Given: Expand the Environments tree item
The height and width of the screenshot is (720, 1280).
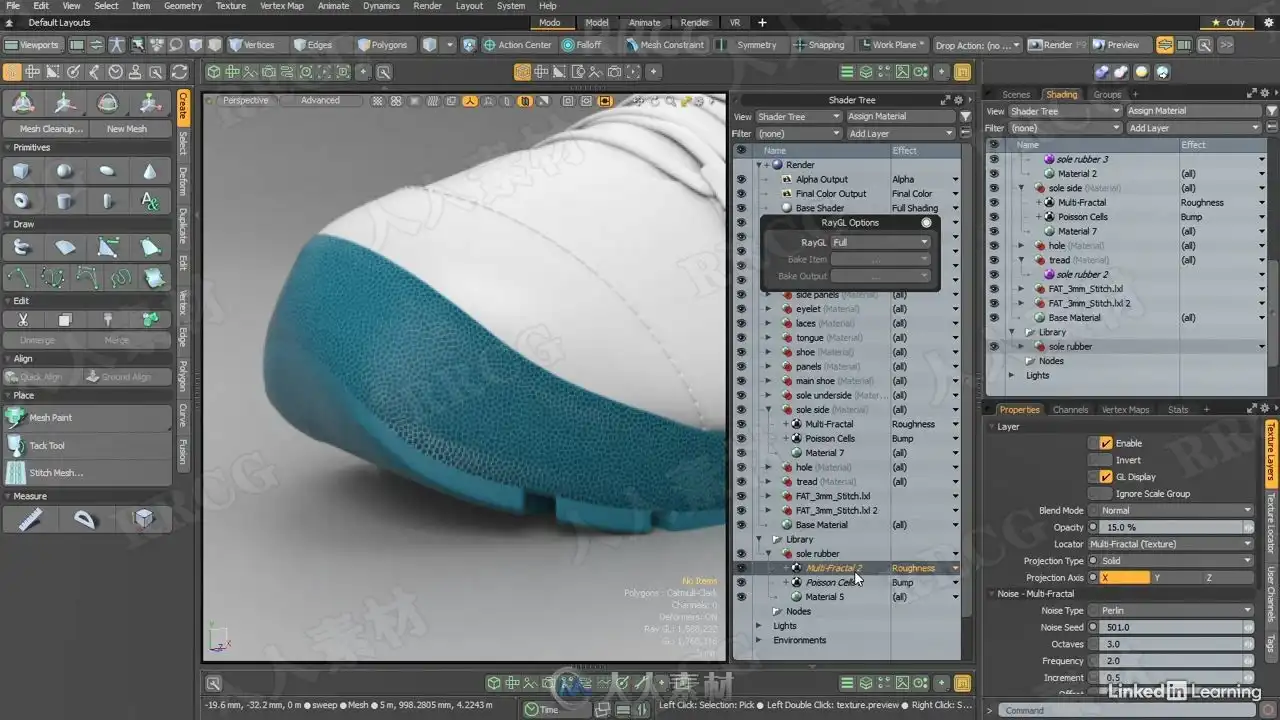Looking at the screenshot, I should tap(760, 641).
